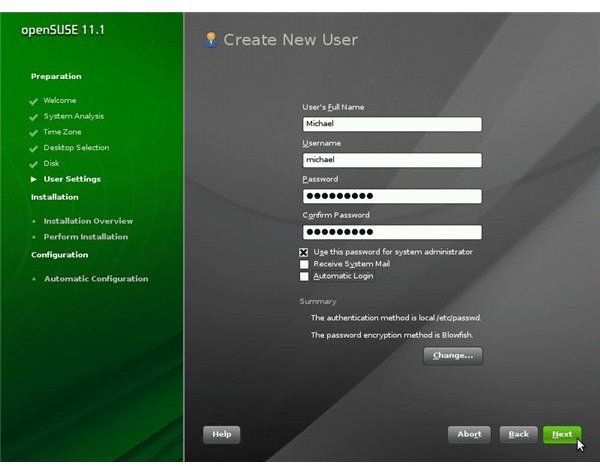This screenshot has height=466, width=600.
Task: Abort the installation
Action: point(469,435)
